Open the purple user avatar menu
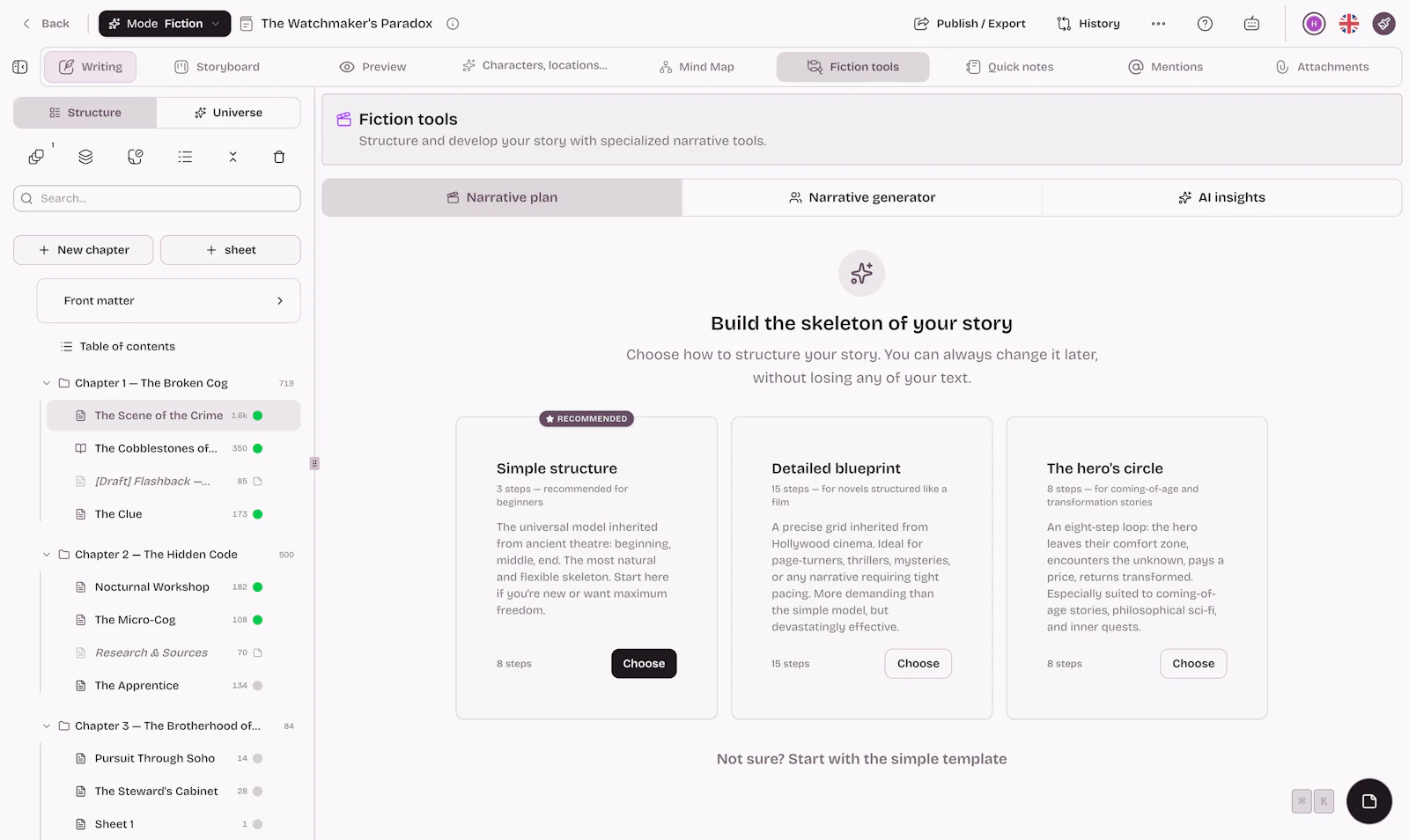This screenshot has height=840, width=1409. pos(1314,24)
